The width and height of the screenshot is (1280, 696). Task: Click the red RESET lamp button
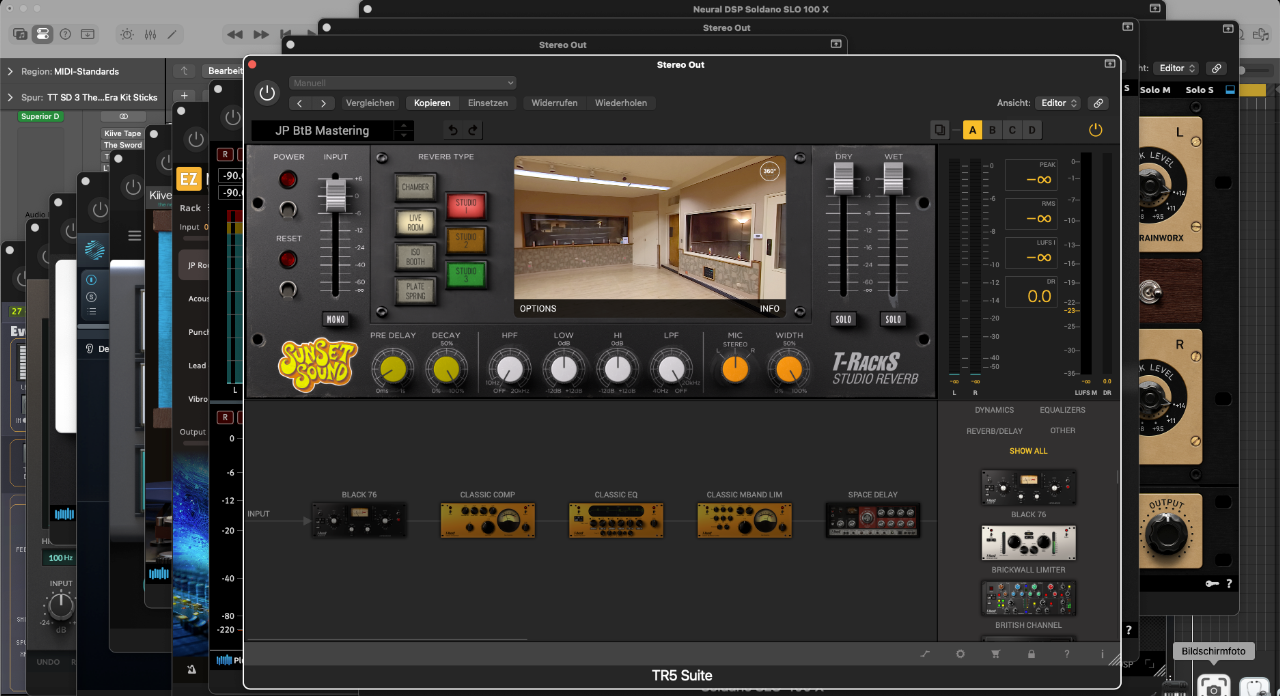288,260
